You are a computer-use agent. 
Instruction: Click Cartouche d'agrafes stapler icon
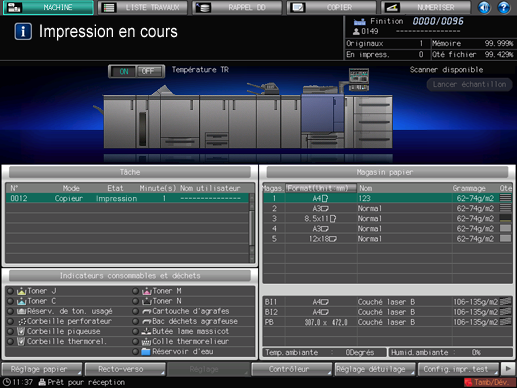[x=147, y=312]
